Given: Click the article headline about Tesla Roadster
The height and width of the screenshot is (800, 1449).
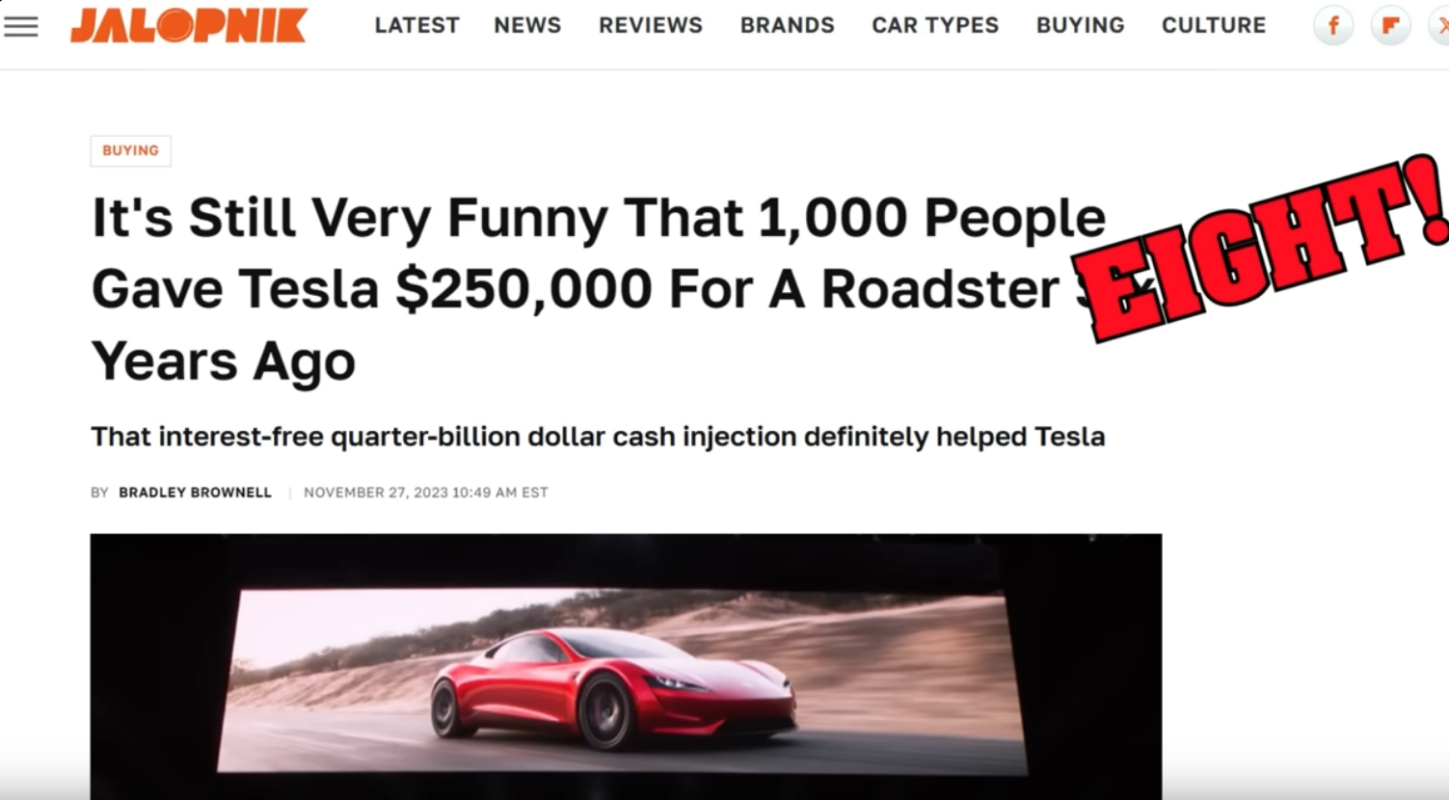Looking at the screenshot, I should click(600, 290).
